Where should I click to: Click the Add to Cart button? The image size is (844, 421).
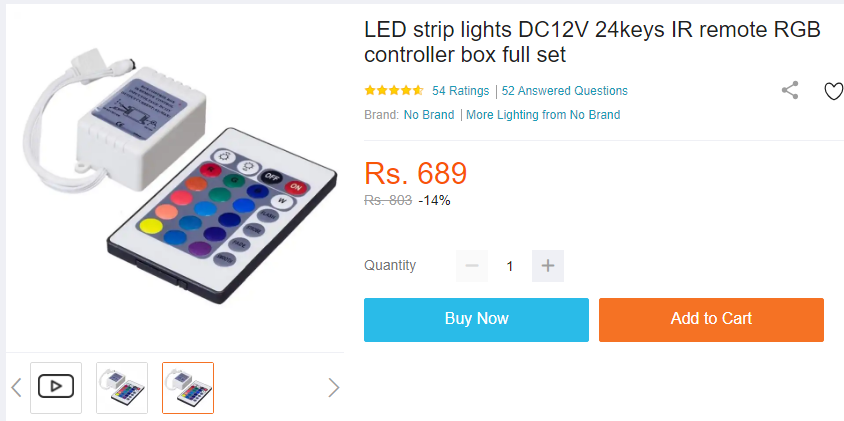point(711,320)
